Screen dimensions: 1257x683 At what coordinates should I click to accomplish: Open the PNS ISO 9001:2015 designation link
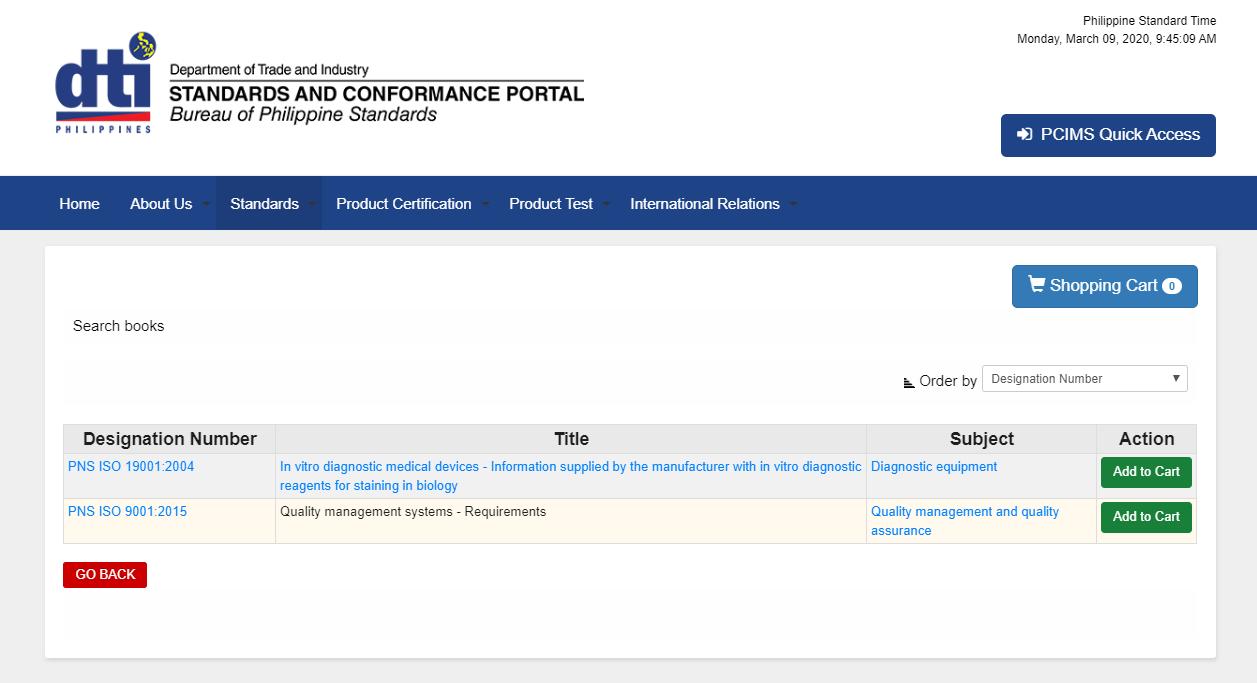tap(127, 512)
